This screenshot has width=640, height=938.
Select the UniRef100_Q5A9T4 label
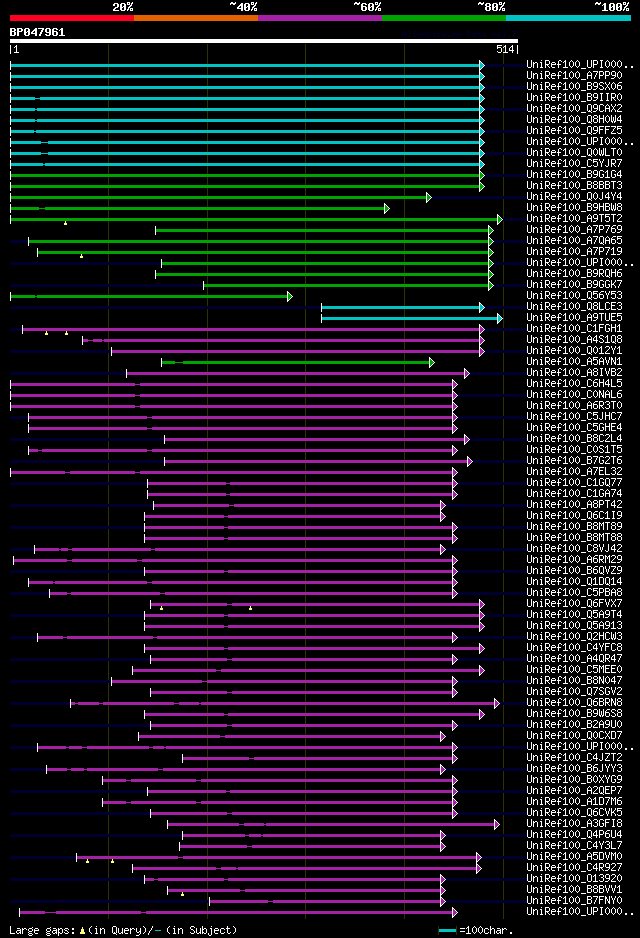point(574,615)
